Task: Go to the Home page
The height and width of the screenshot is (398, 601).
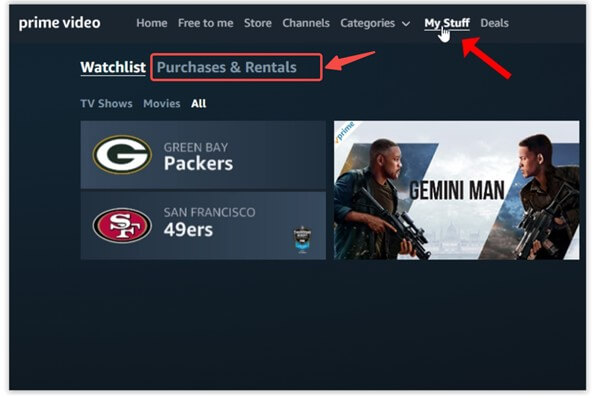Action: [152, 23]
